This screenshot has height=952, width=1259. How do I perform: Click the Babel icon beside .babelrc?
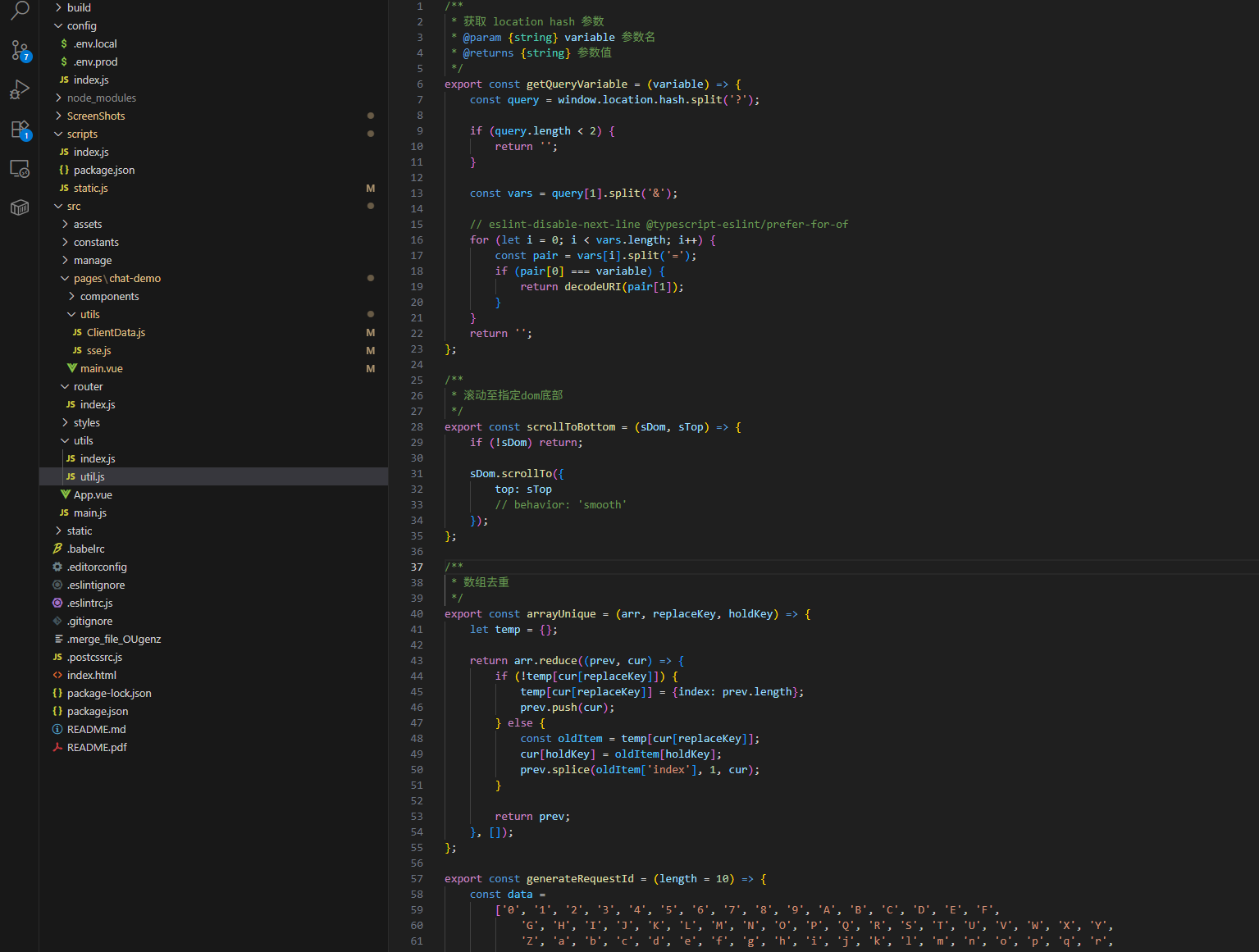[57, 549]
